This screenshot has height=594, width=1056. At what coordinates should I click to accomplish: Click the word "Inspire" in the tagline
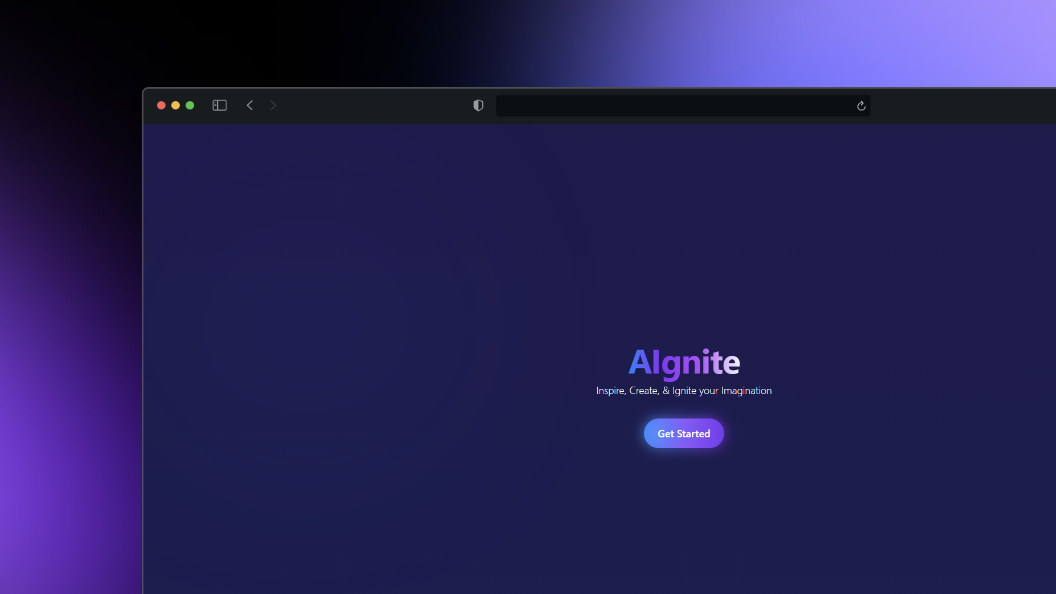[x=610, y=391]
